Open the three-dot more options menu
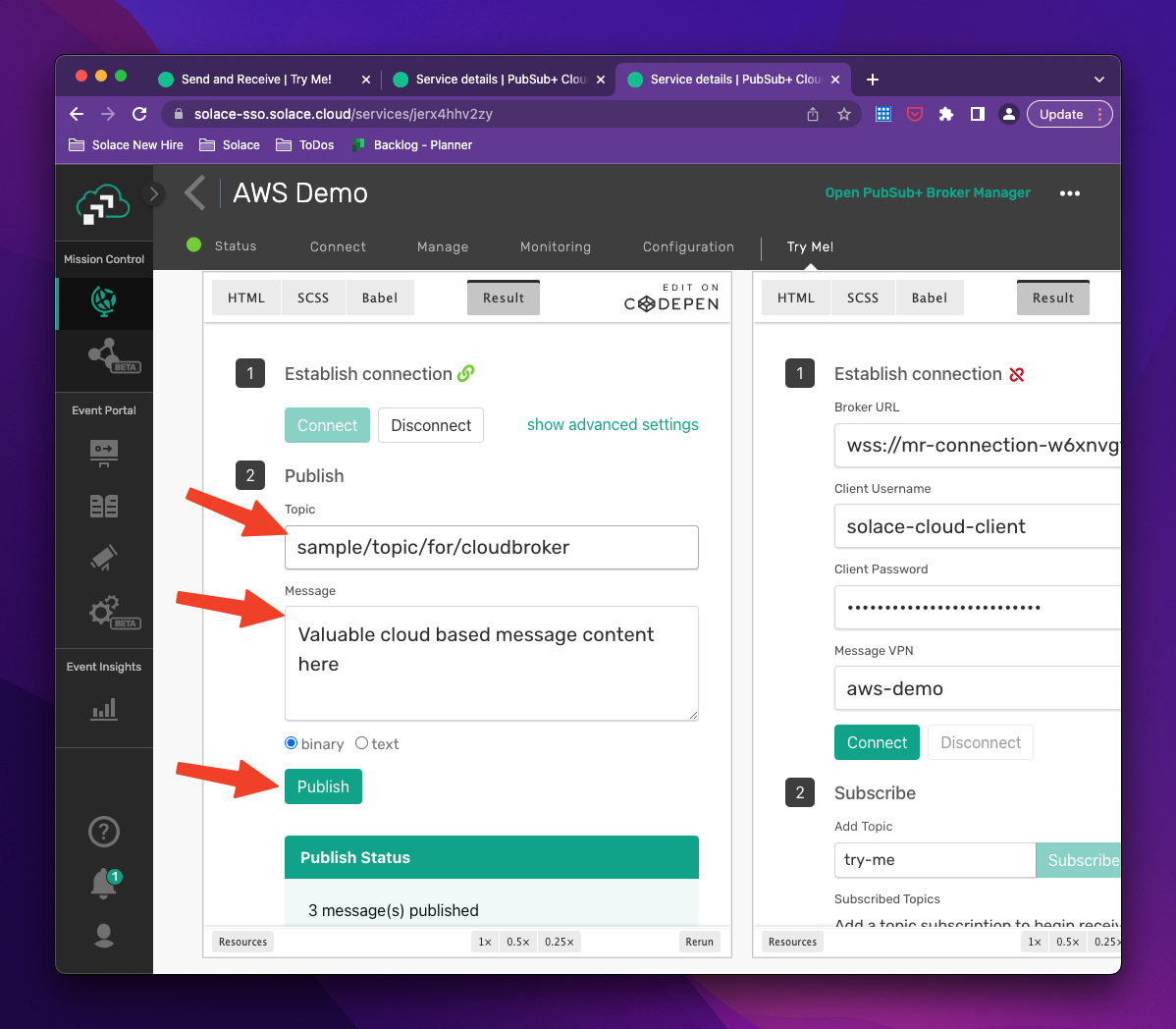This screenshot has height=1029, width=1176. pos(1070,193)
